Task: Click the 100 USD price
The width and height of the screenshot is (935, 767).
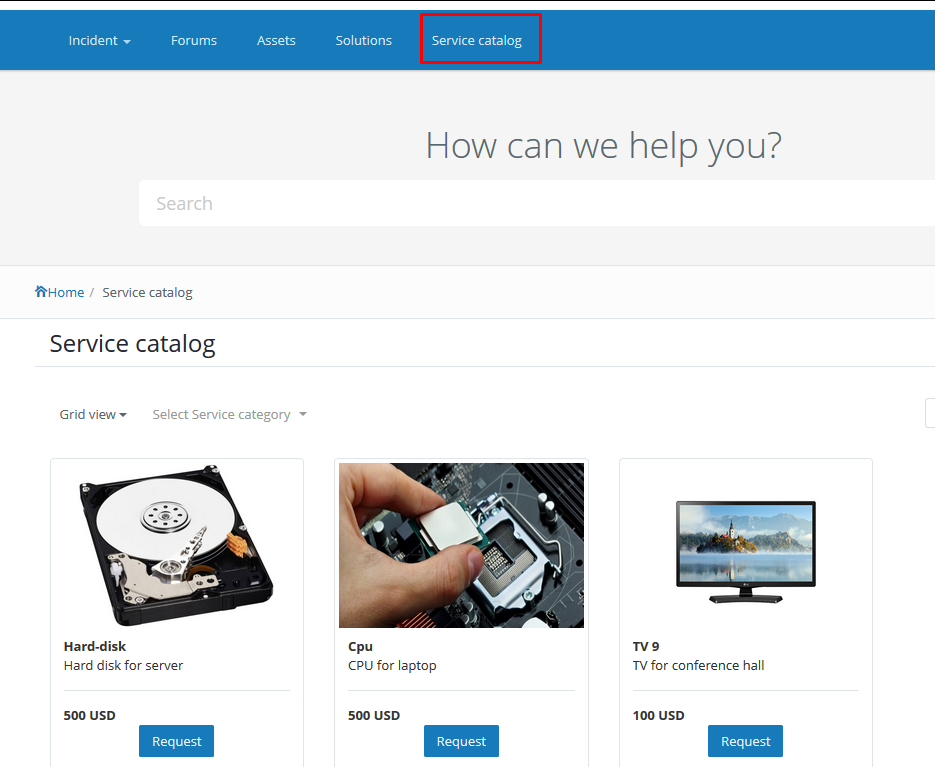Action: (x=658, y=716)
